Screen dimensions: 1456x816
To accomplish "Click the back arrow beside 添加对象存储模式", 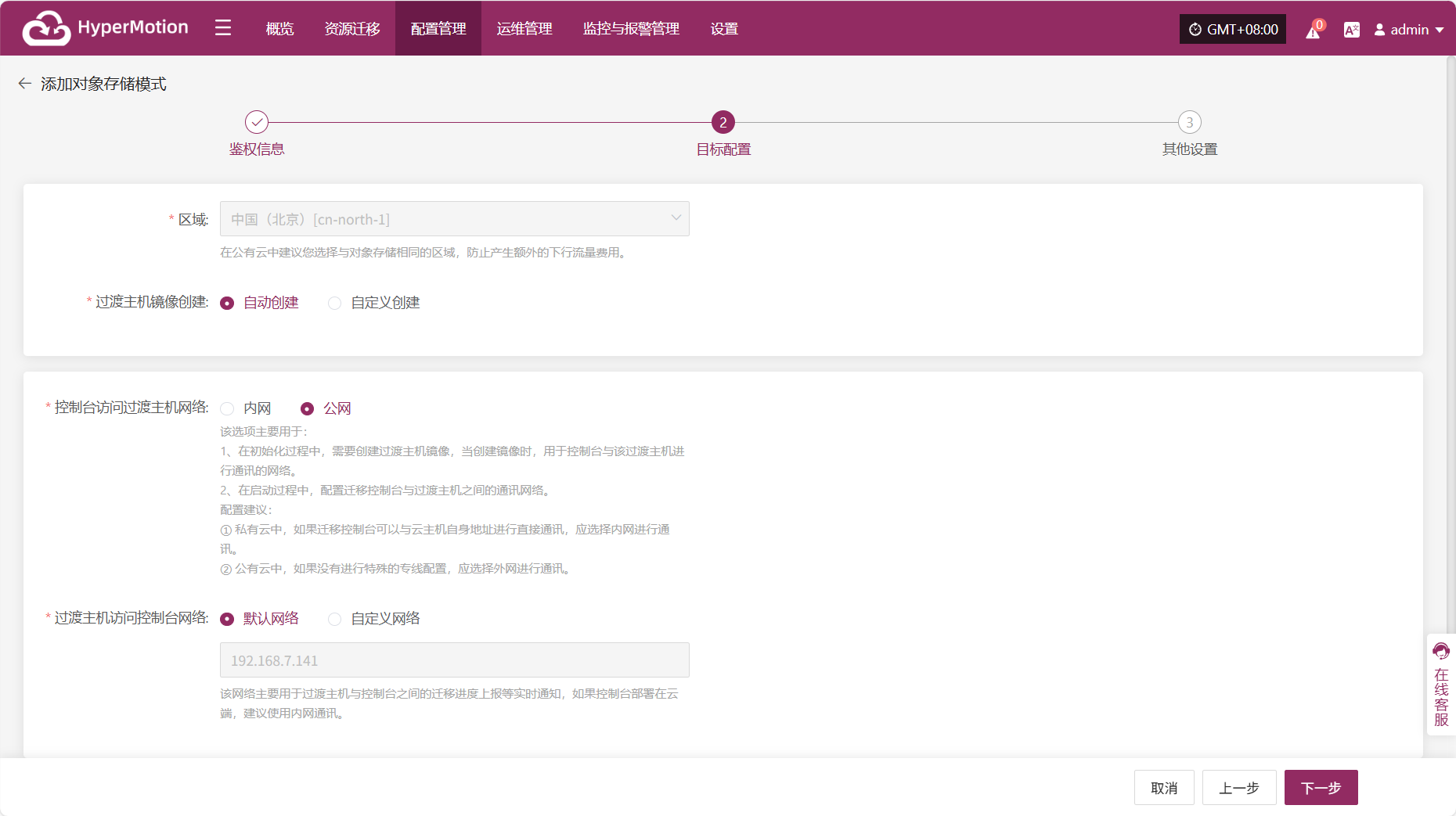I will [25, 83].
